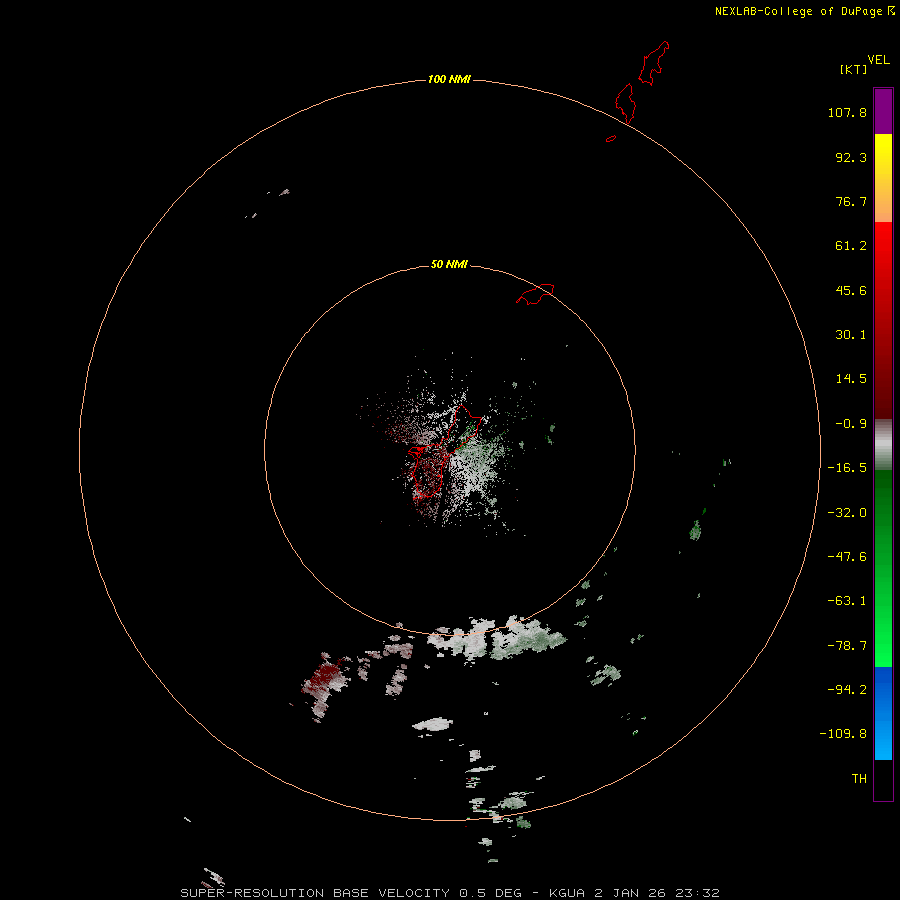Click the 92.3 legend value
Viewport: 900px width, 900px height.
851,157
